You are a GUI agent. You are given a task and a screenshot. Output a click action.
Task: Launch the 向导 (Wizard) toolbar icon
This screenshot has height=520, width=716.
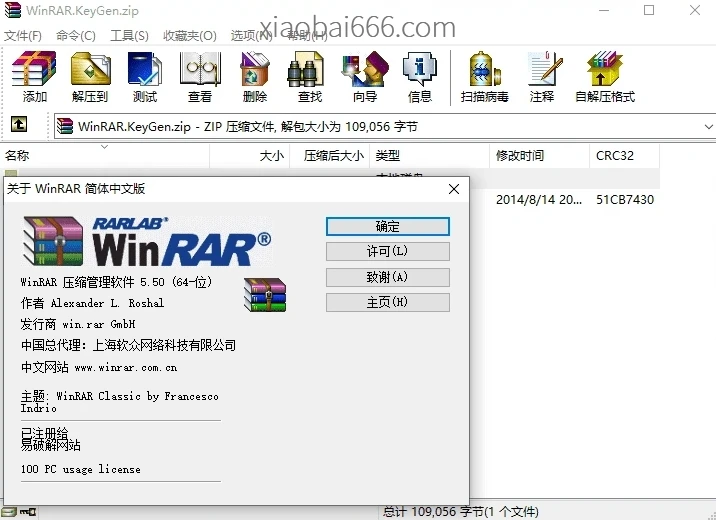[x=365, y=76]
